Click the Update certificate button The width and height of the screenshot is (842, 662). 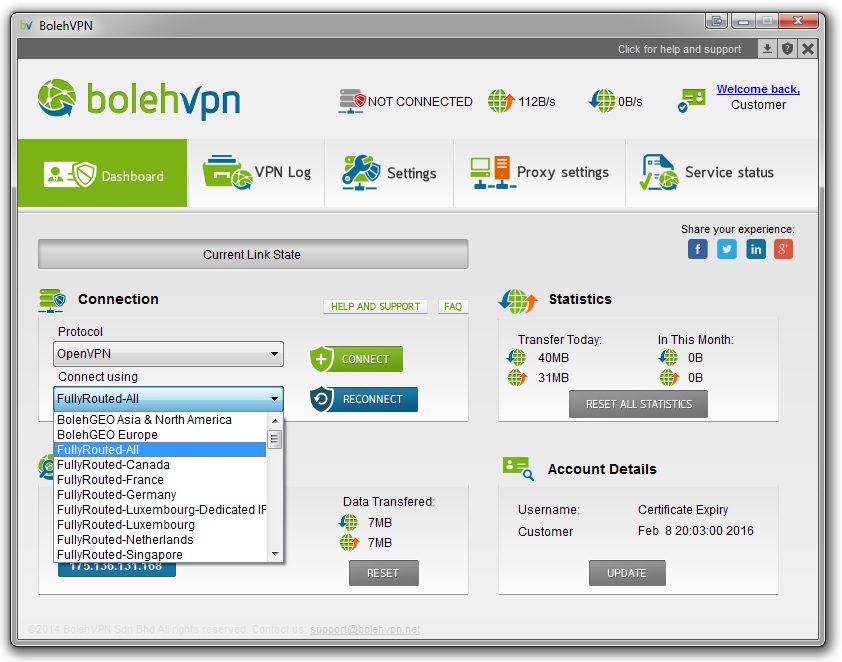point(627,573)
